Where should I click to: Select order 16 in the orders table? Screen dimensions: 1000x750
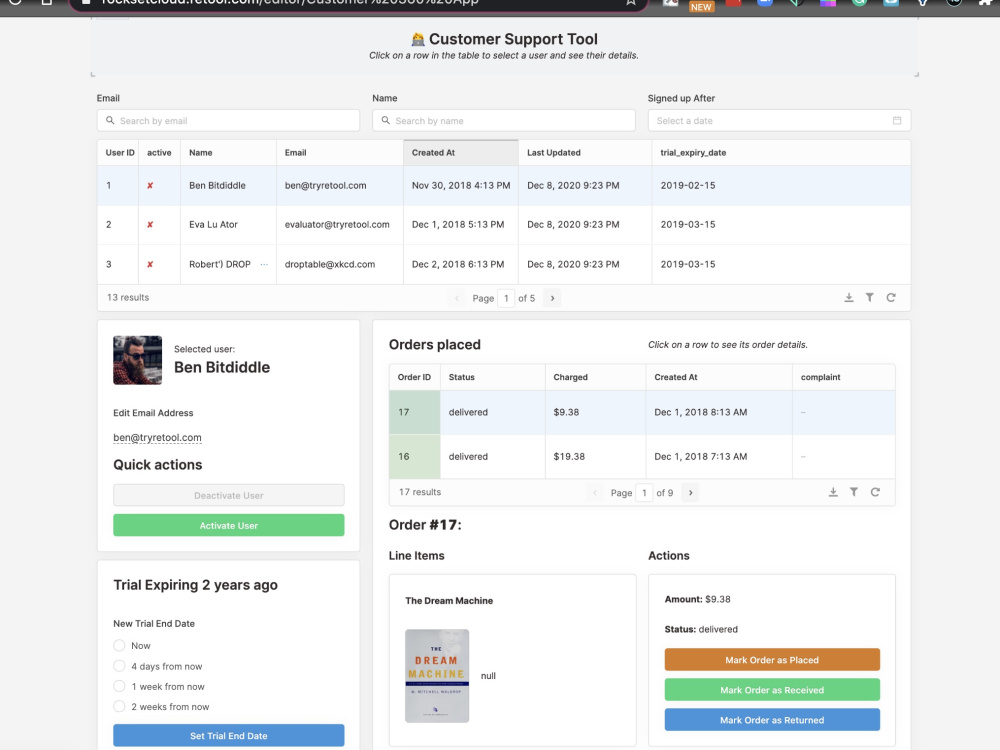click(642, 457)
